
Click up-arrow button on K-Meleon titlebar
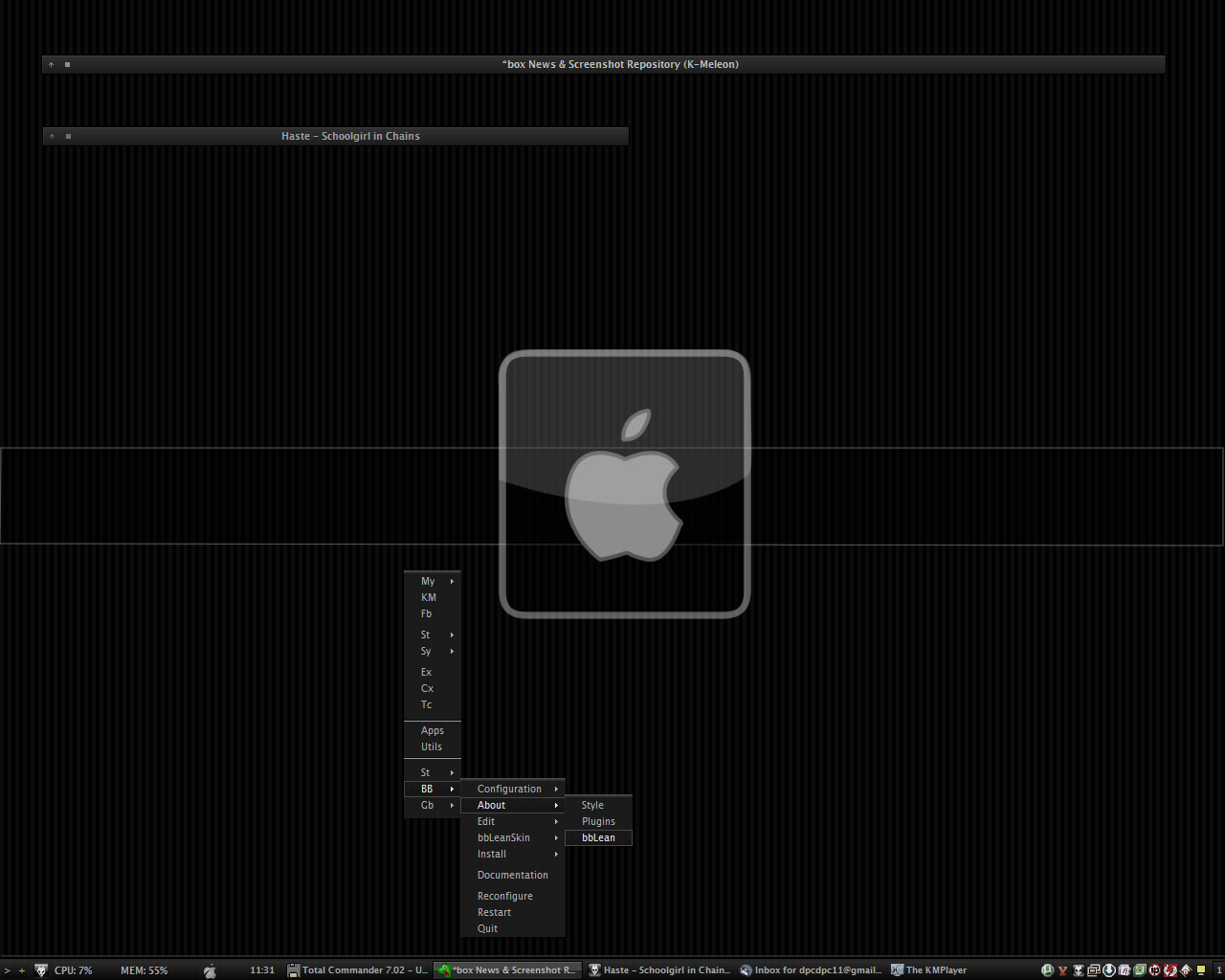[52, 64]
